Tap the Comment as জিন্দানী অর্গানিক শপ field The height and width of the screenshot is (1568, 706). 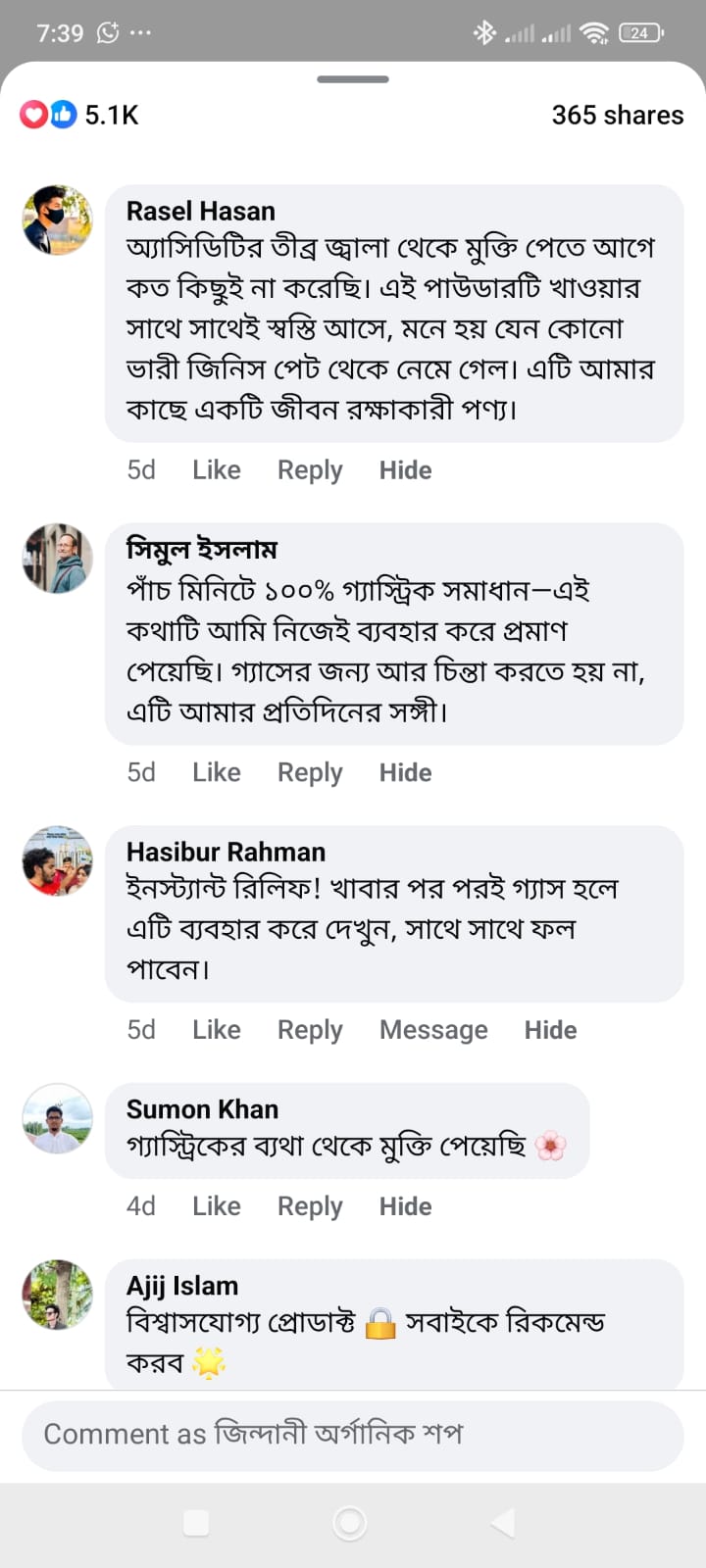(353, 1435)
